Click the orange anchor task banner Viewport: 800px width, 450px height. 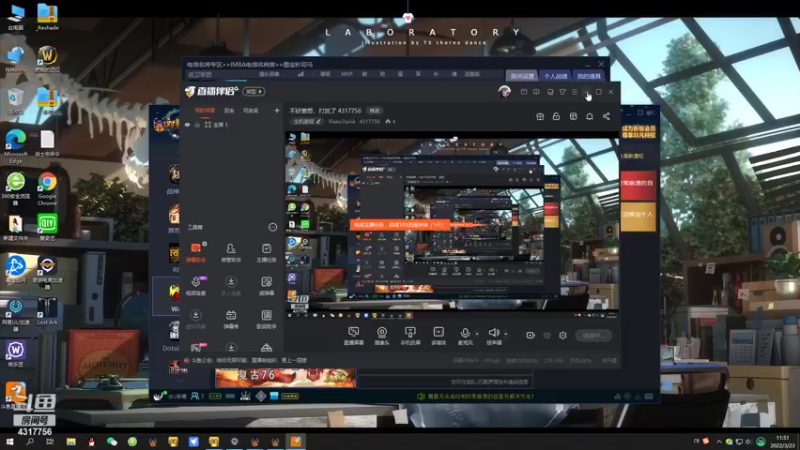click(399, 224)
